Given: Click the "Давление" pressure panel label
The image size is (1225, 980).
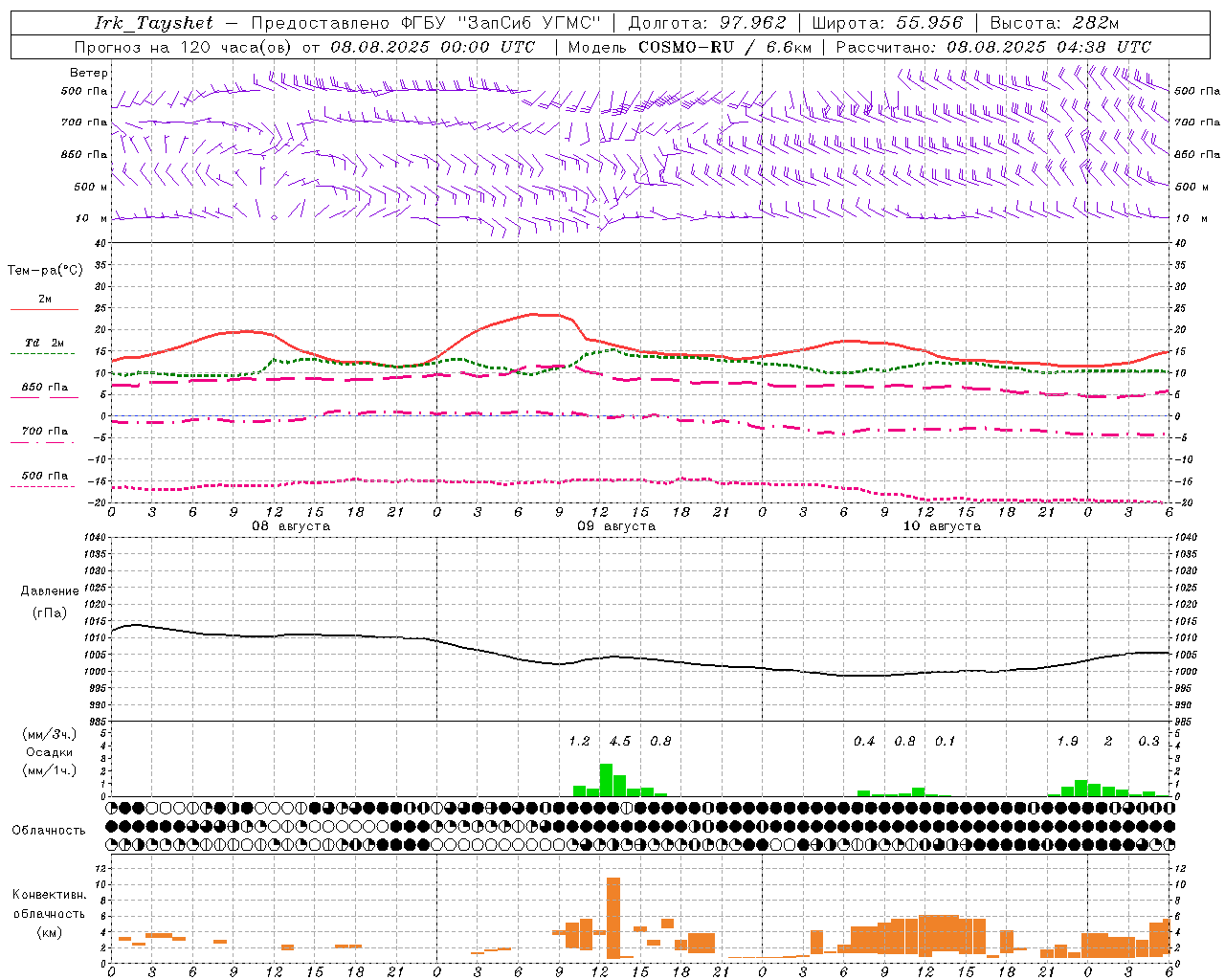Looking at the screenshot, I should (50, 591).
